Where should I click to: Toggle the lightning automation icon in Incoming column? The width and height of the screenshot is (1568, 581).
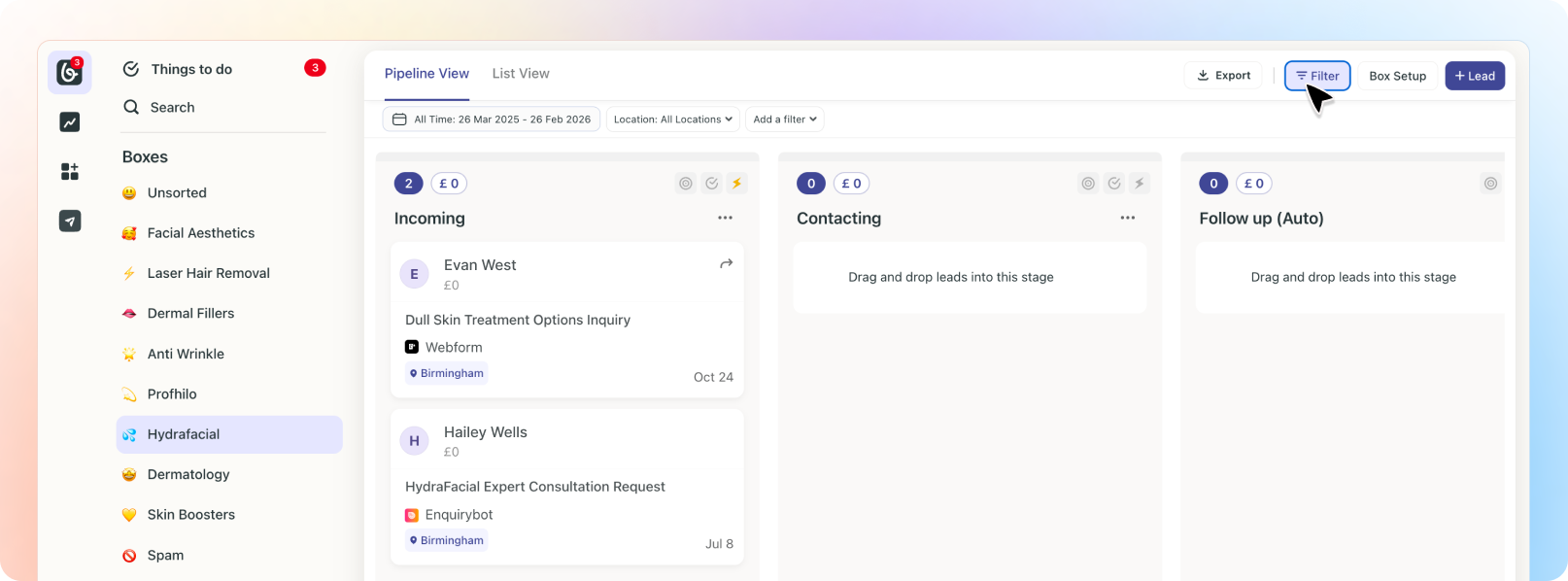click(x=737, y=184)
